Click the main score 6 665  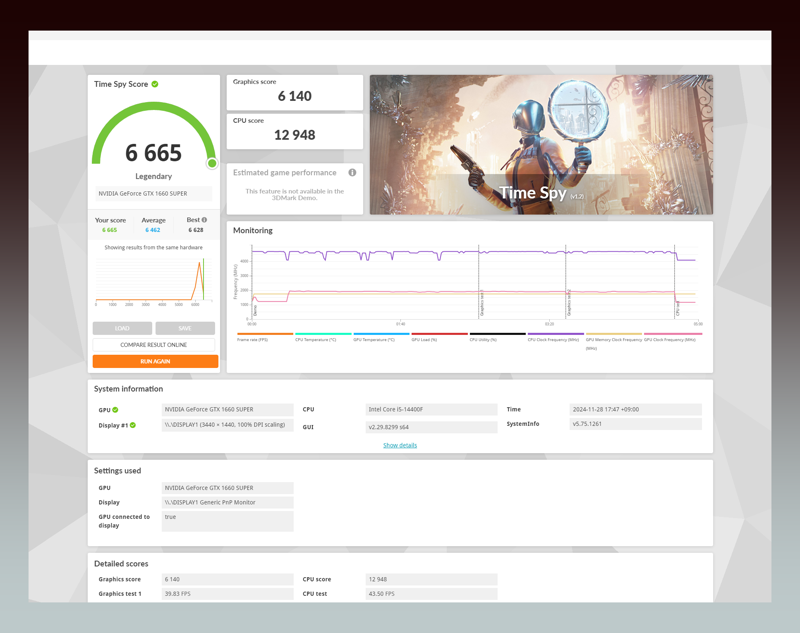(154, 153)
